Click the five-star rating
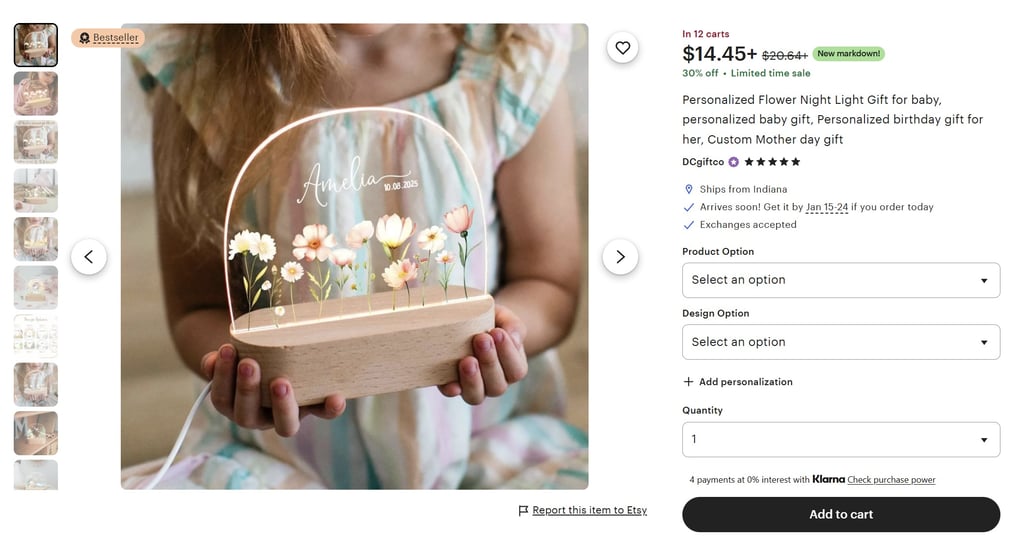 click(772, 162)
